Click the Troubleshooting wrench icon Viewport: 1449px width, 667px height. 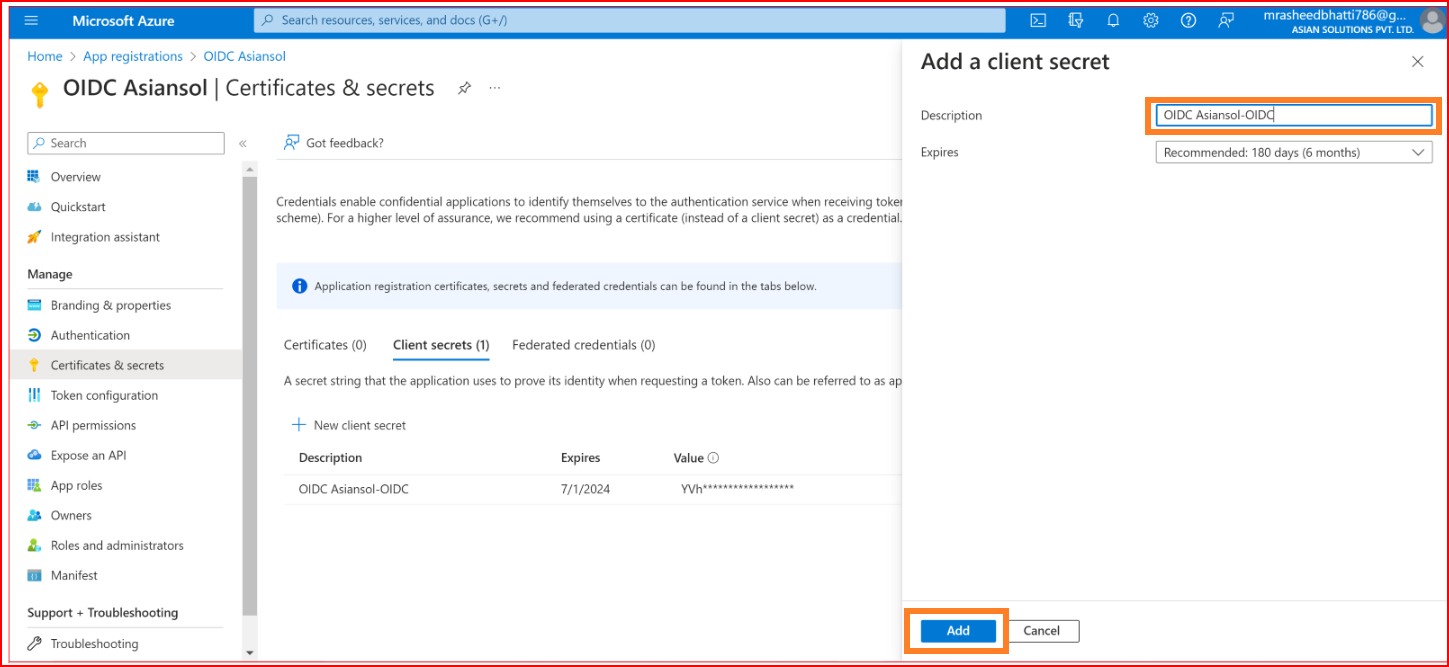(x=34, y=644)
